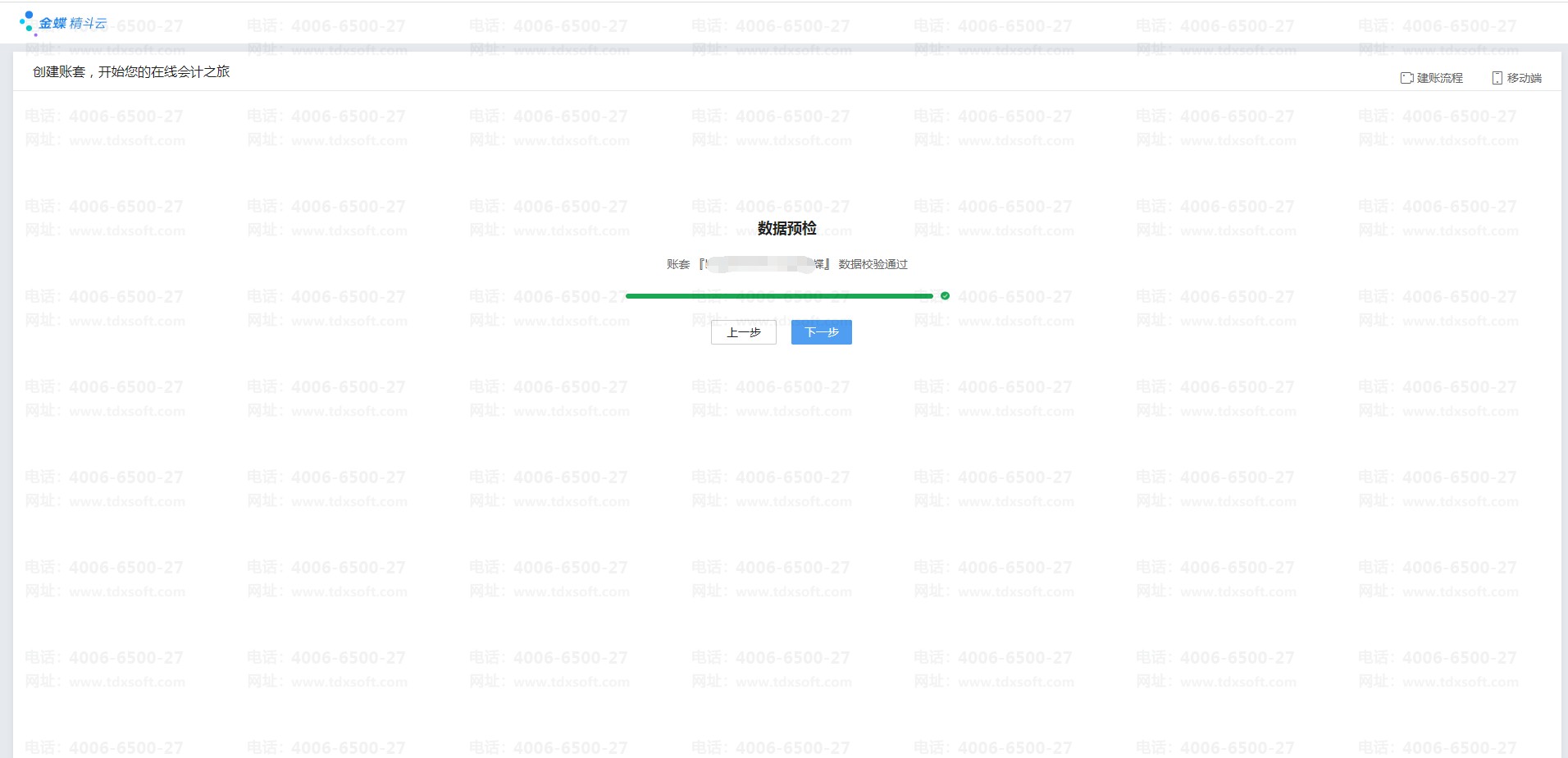Click the 移动端 phone icon

[x=1497, y=78]
